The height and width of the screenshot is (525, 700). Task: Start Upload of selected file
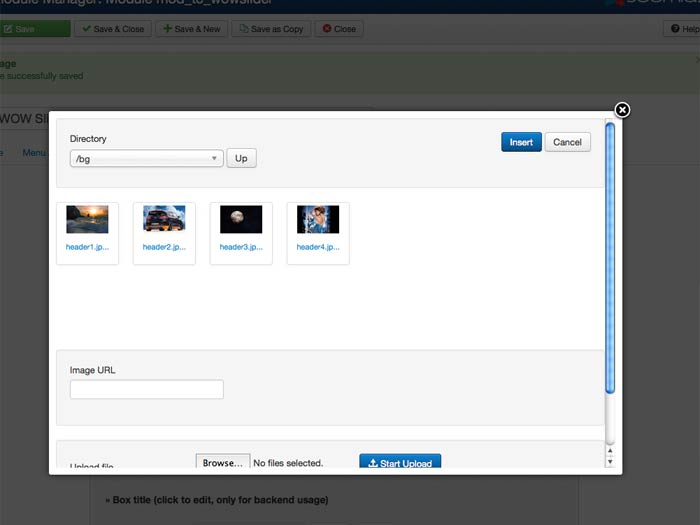pyautogui.click(x=400, y=463)
